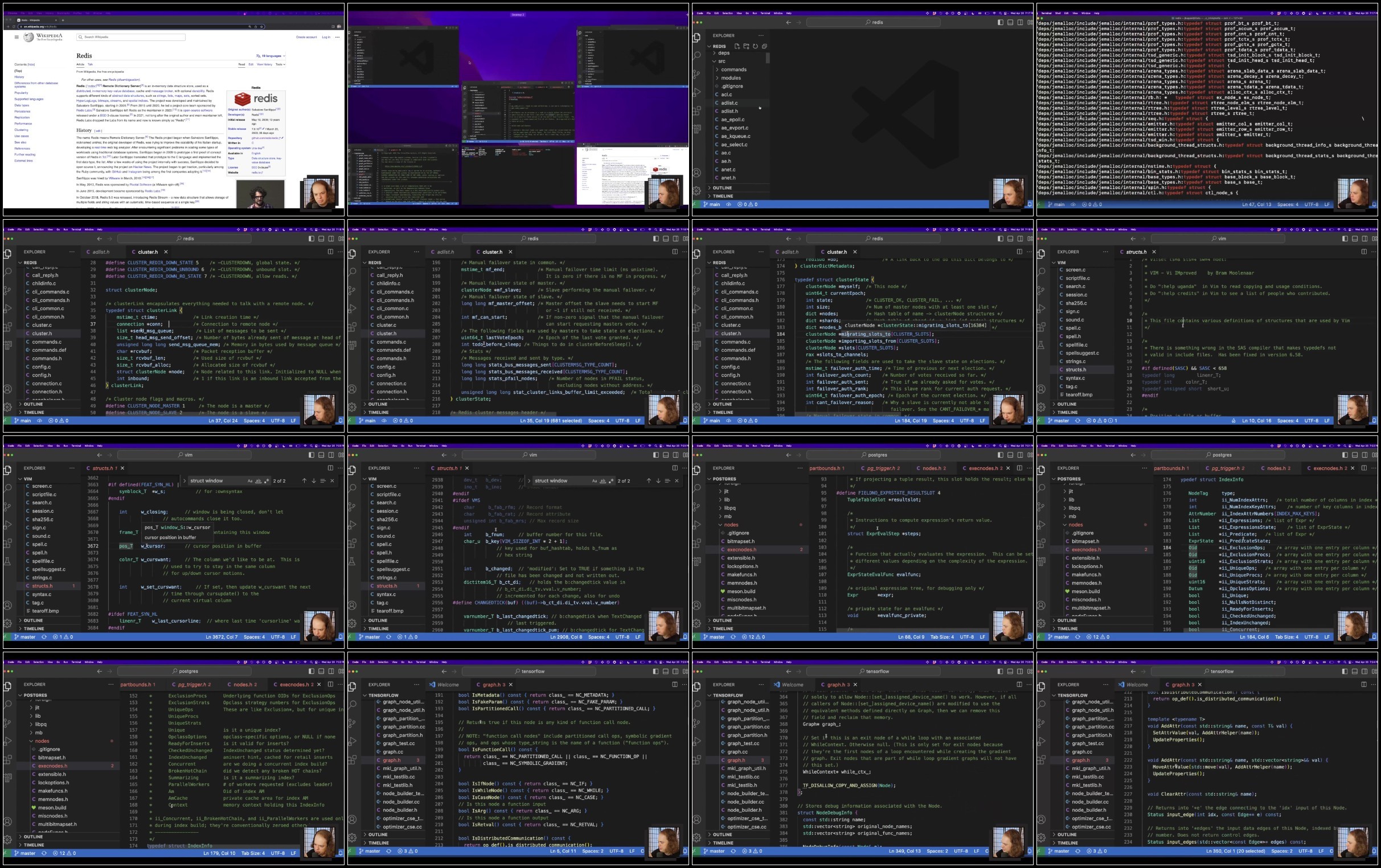
Task: Click Desktop 2 label in Mission Control view
Action: 518,14
